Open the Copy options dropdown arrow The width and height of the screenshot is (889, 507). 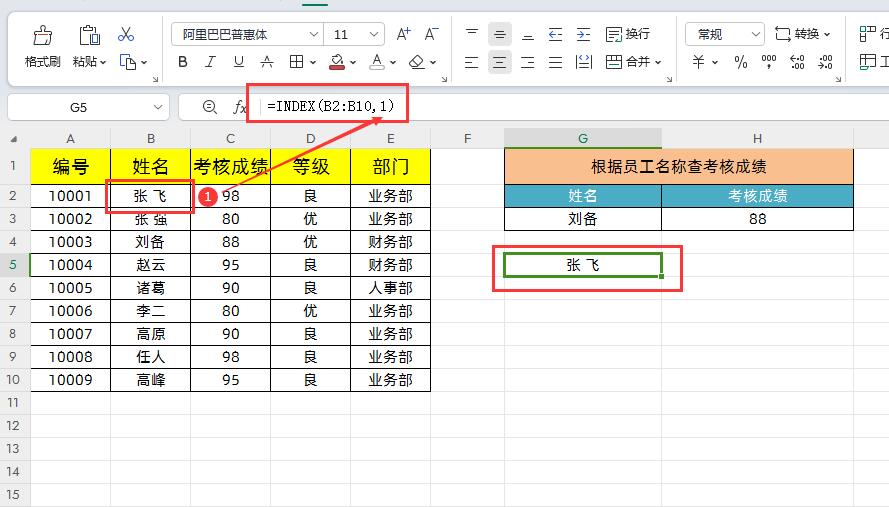tap(144, 62)
